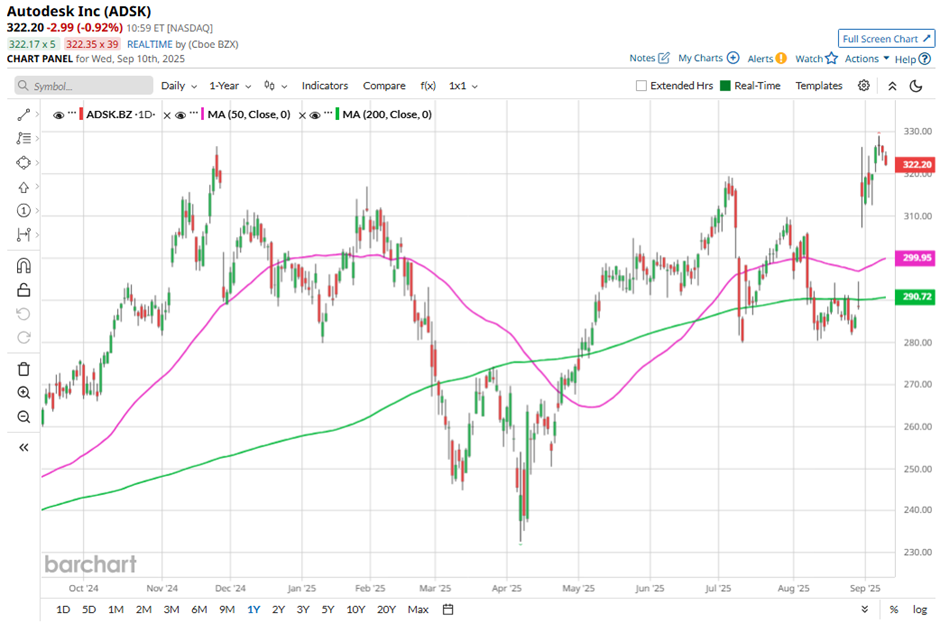
Task: Click the MA 50 magenta color swatch
Action: point(203,115)
